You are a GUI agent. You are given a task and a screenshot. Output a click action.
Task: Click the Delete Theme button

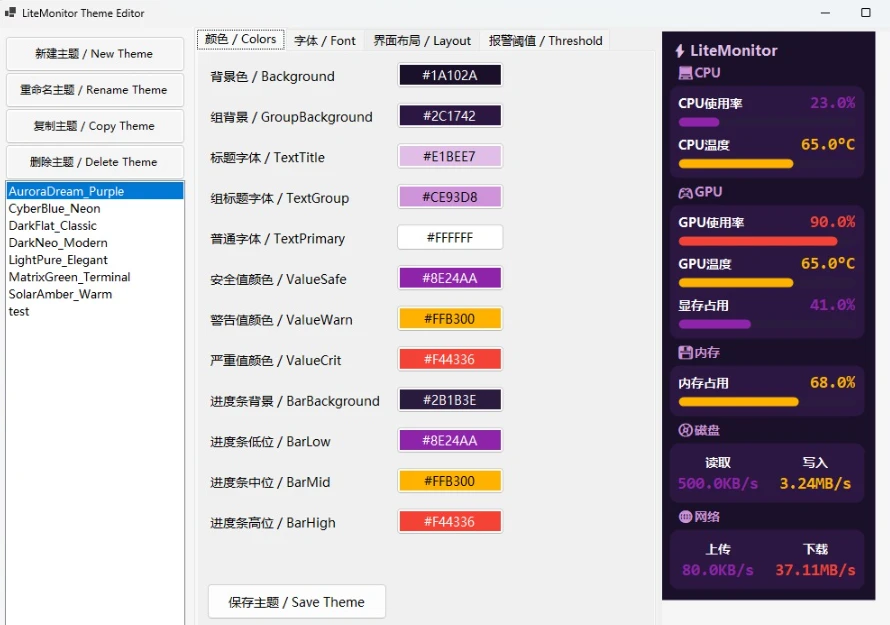(x=94, y=162)
